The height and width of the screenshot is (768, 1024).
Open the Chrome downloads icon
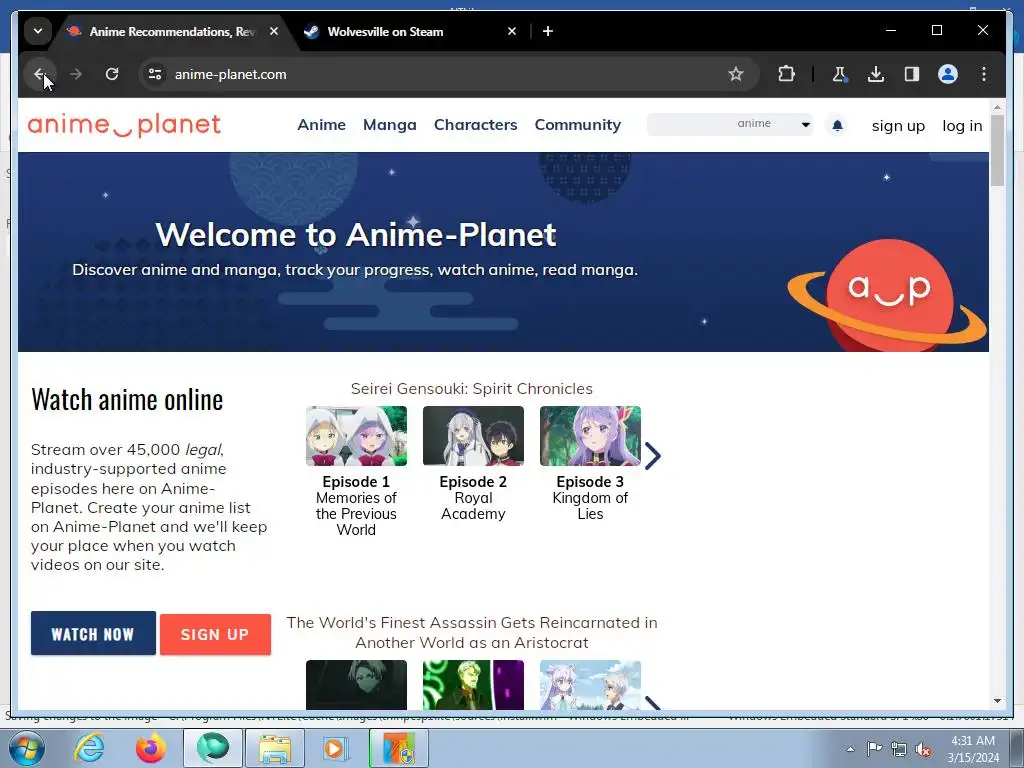point(876,74)
